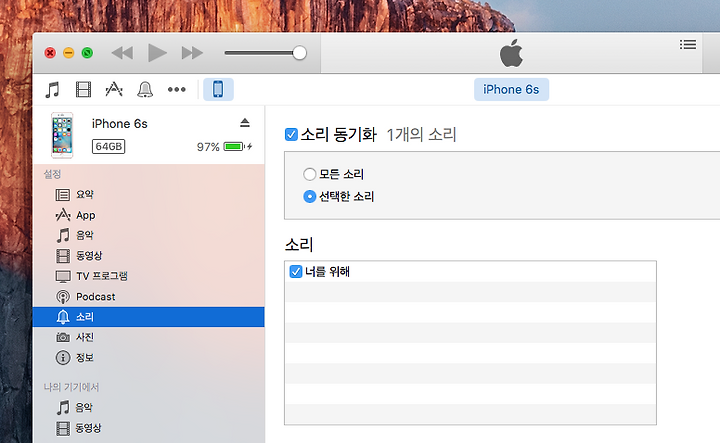The image size is (720, 443).
Task: Toggle the 소리 동기화 checkbox
Action: point(291,135)
